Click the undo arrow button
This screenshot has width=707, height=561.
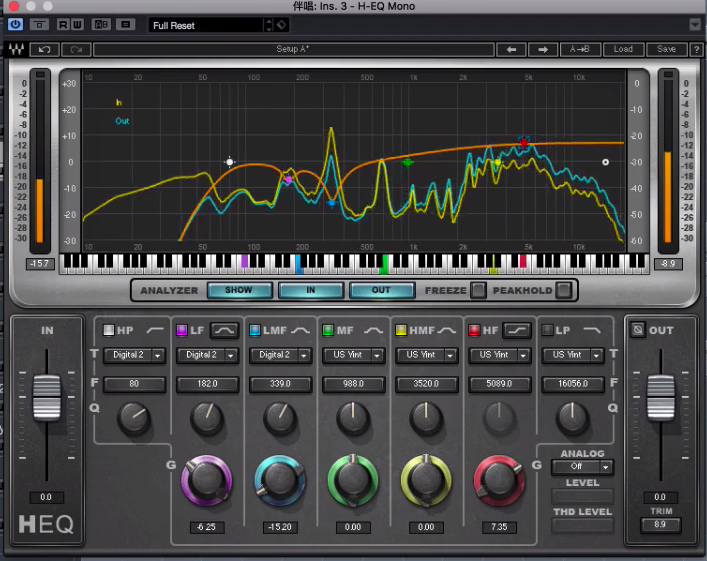coord(44,49)
